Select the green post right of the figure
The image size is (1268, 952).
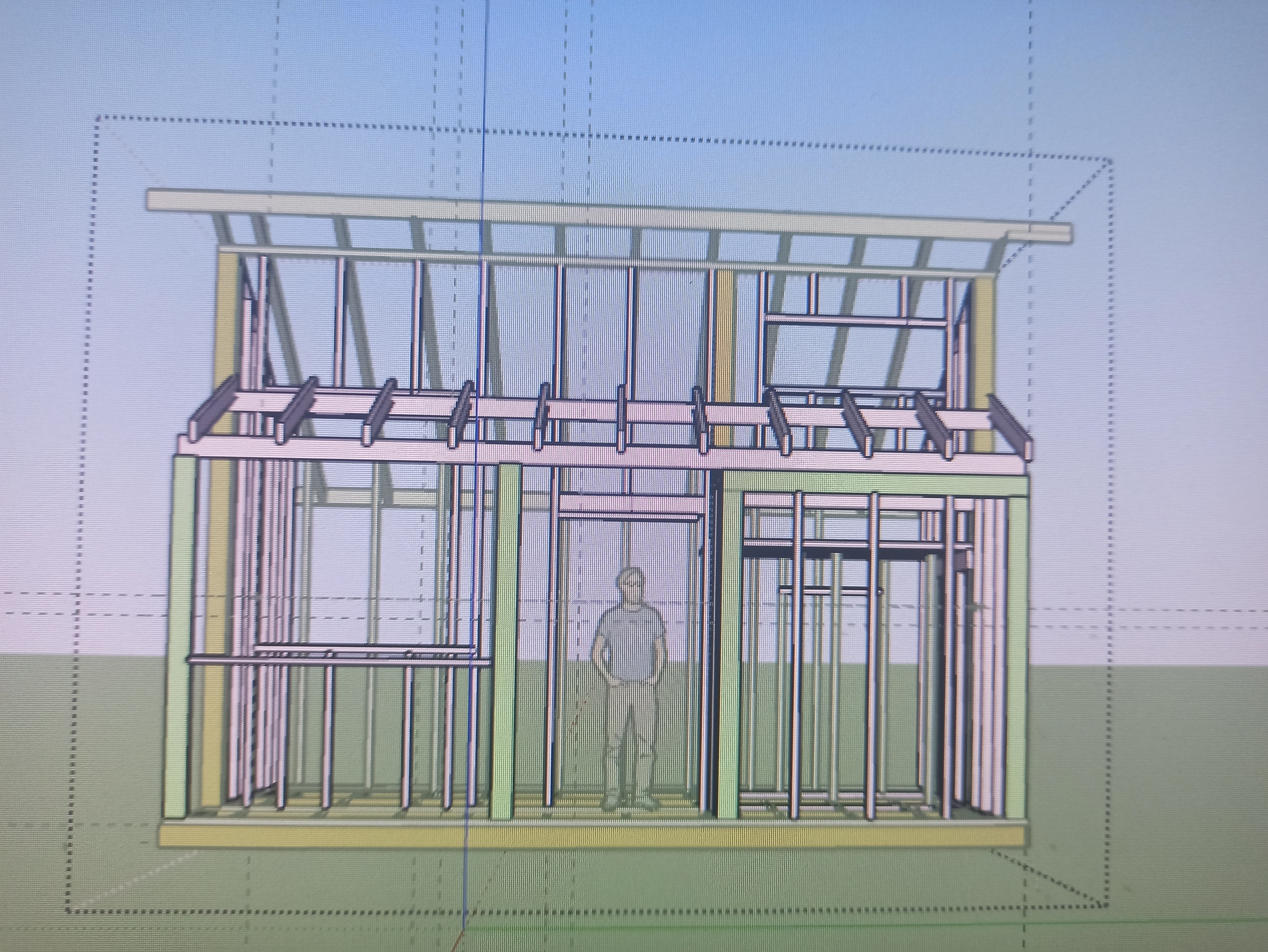pos(729,646)
